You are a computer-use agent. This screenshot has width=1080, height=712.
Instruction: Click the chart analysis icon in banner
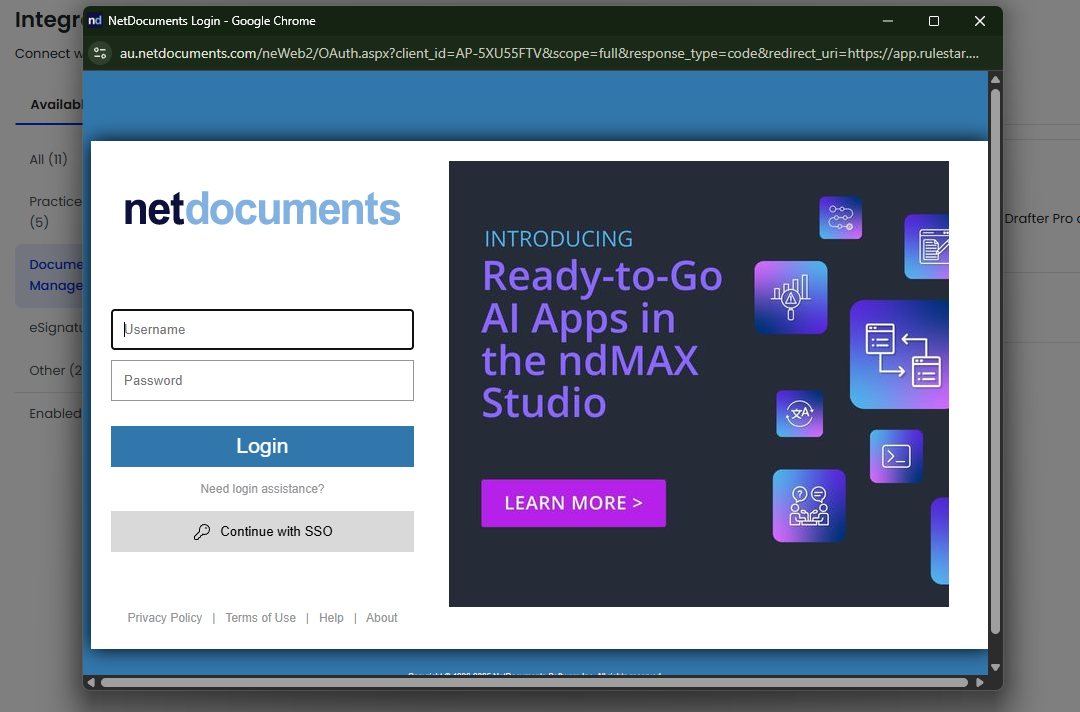click(791, 297)
